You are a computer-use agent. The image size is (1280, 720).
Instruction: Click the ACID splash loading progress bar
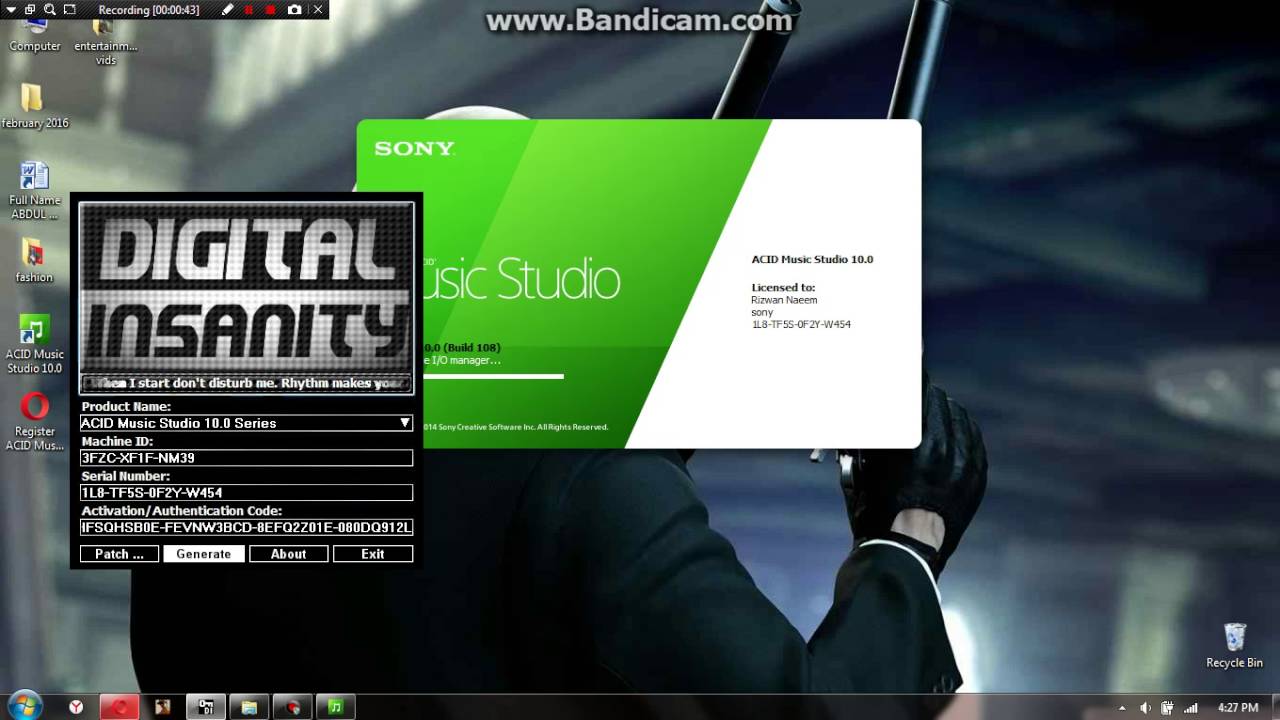[x=494, y=376]
